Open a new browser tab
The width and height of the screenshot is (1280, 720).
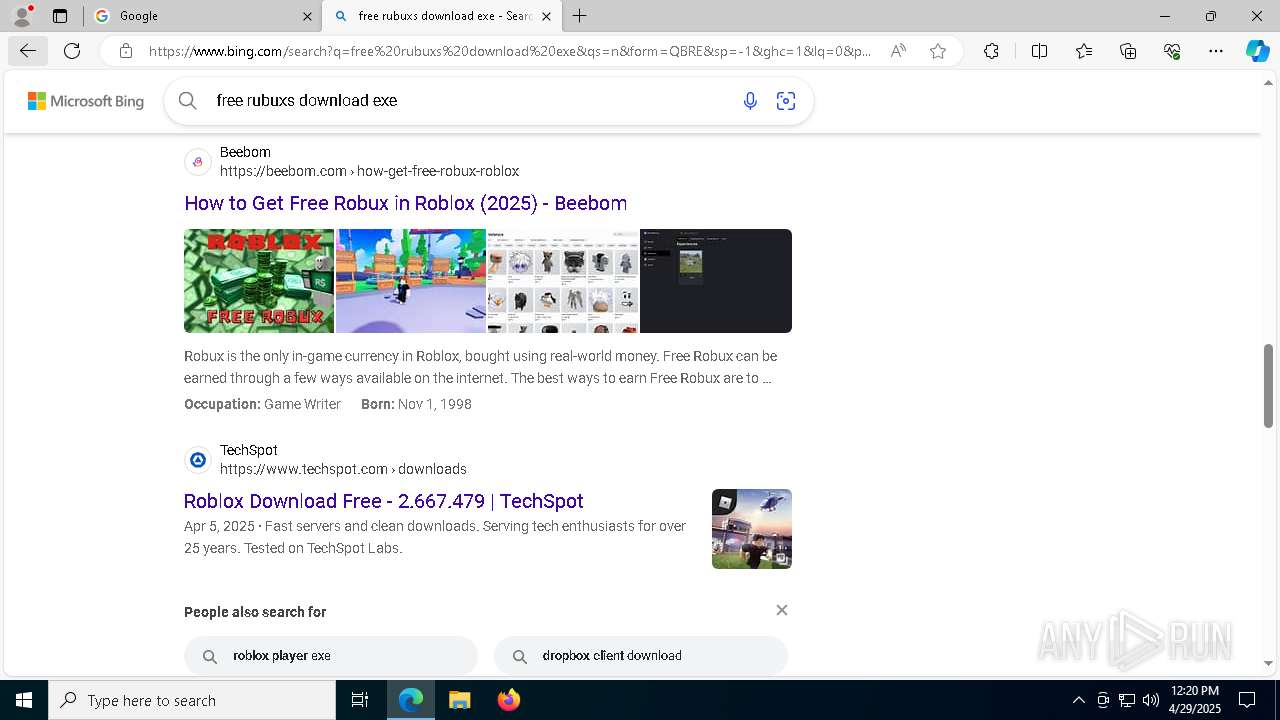(580, 16)
